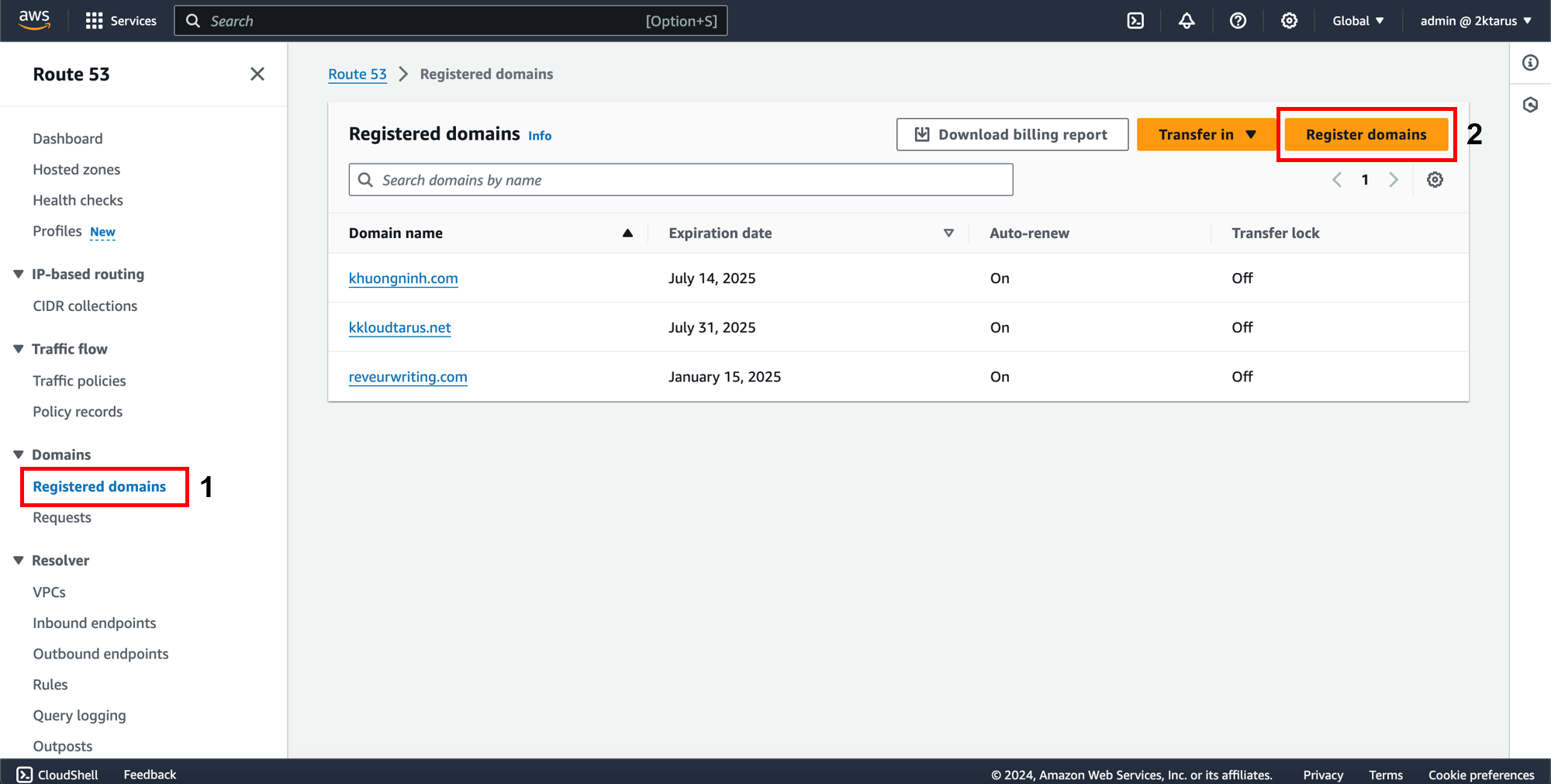Open table preferences gear icon
The height and width of the screenshot is (784, 1551).
pyautogui.click(x=1435, y=180)
